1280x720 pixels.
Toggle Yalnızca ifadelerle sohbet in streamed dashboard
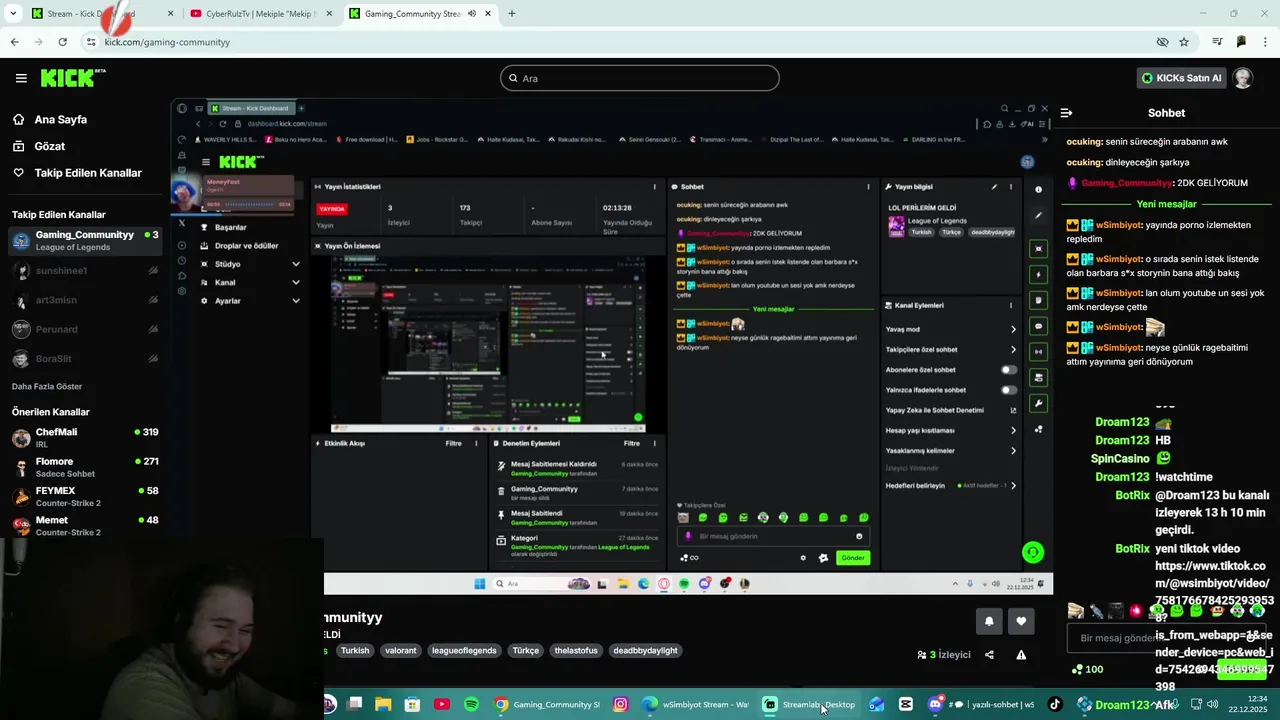[x=1009, y=390]
